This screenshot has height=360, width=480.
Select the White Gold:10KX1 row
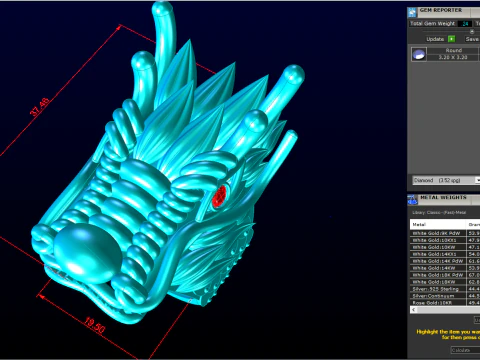[445, 240]
